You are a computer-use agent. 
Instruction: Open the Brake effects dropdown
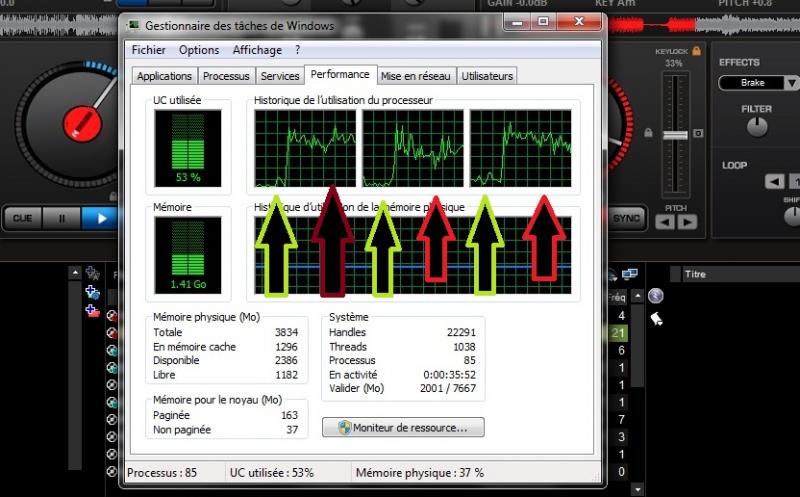pos(759,83)
